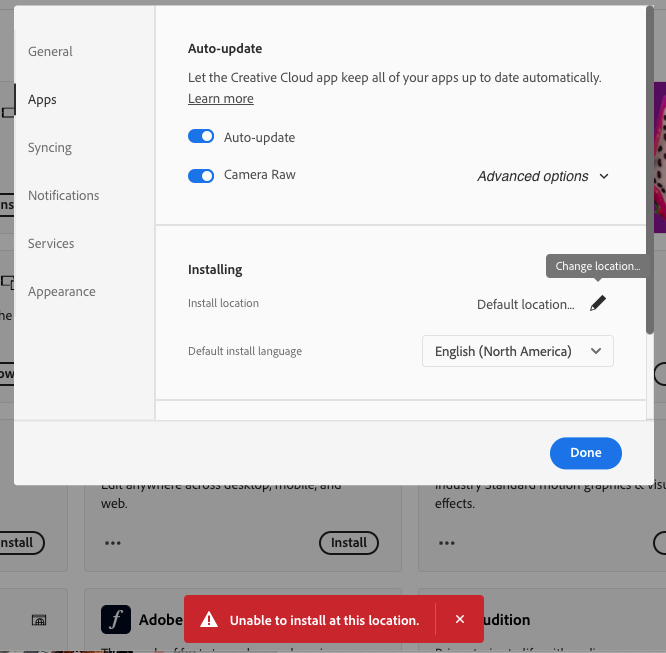
Task: Switch to Appearance preferences
Action: (62, 291)
